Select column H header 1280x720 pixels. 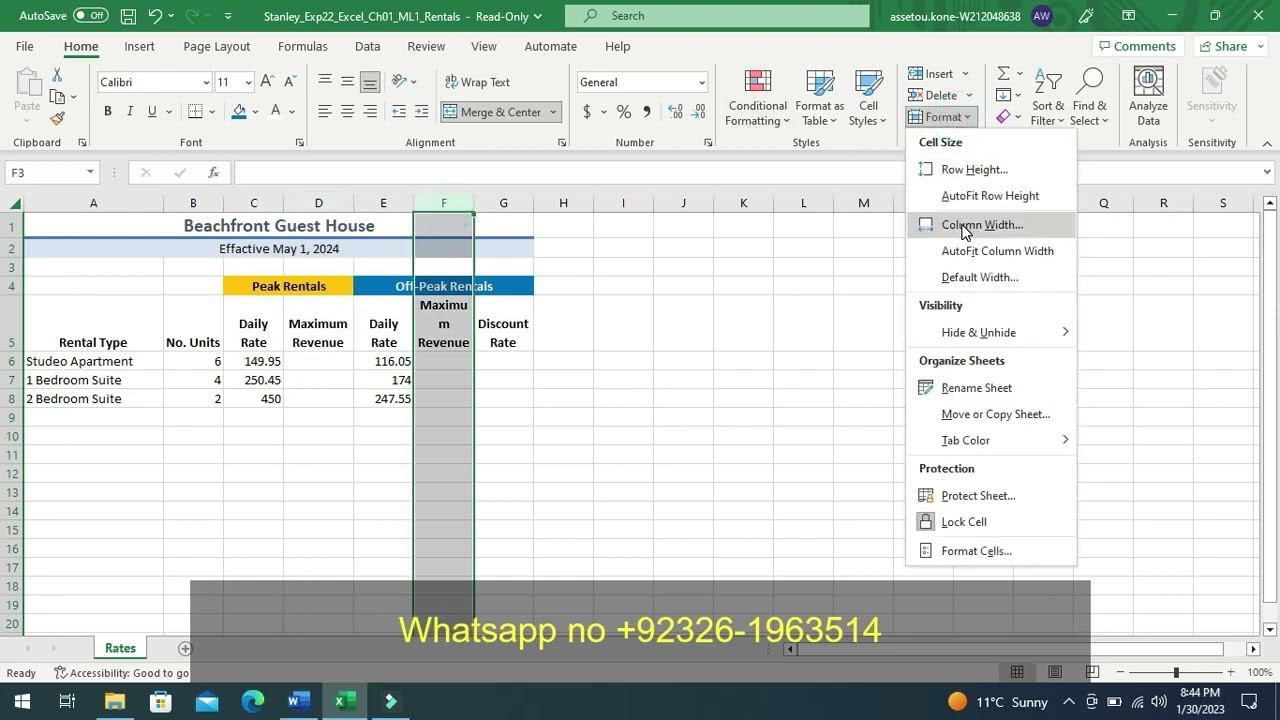(x=563, y=203)
